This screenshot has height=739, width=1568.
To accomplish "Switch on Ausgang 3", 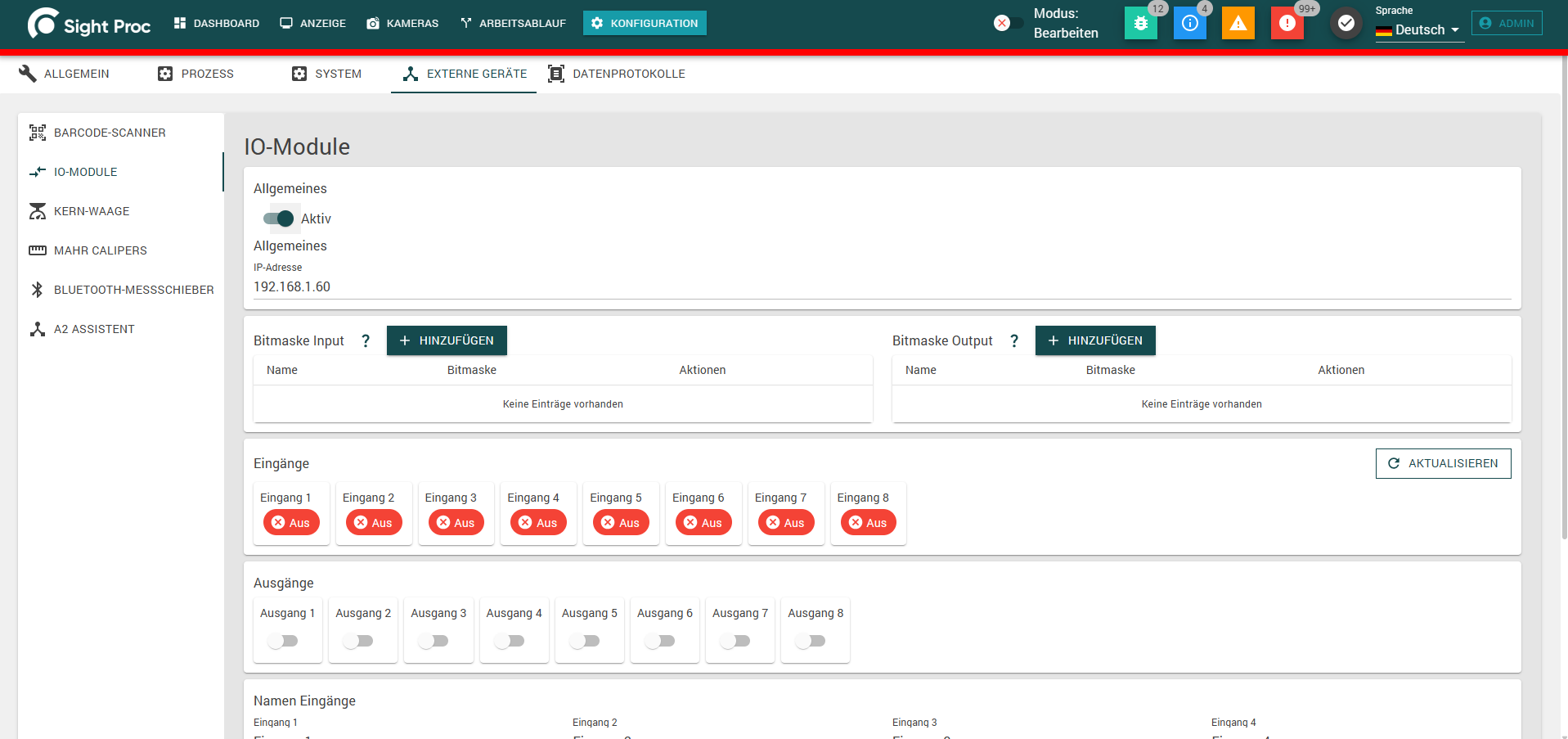I will pos(434,641).
